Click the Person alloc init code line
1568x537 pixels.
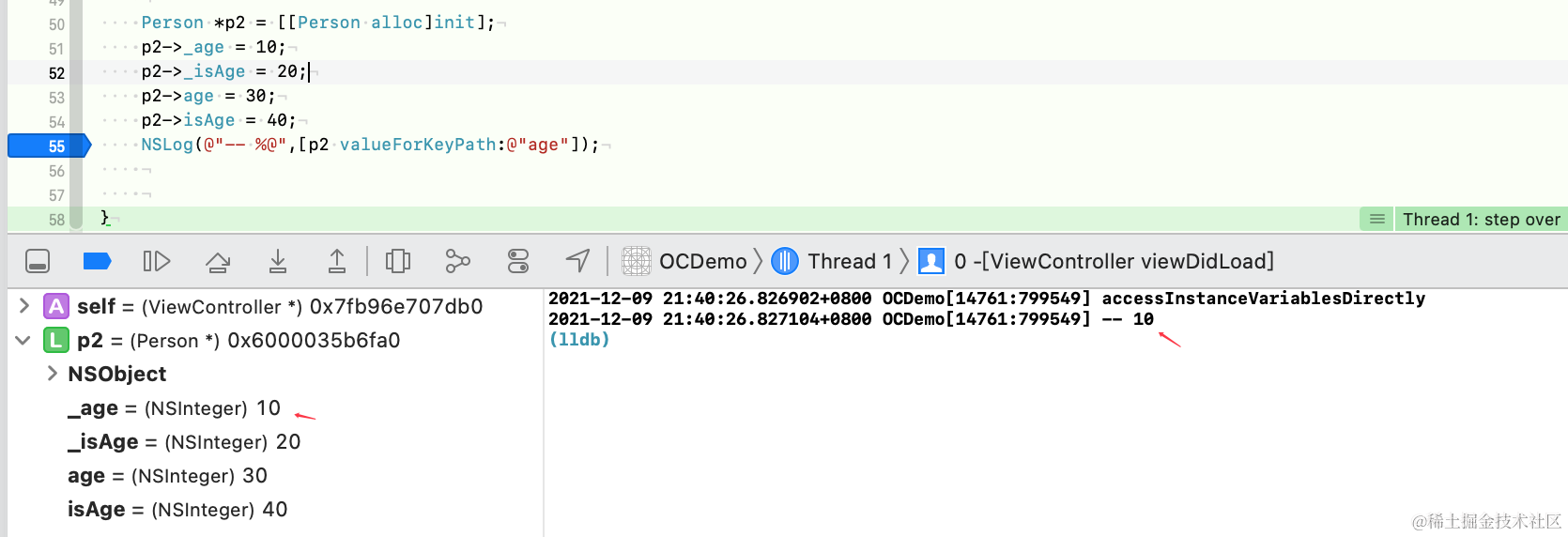[x=318, y=23]
